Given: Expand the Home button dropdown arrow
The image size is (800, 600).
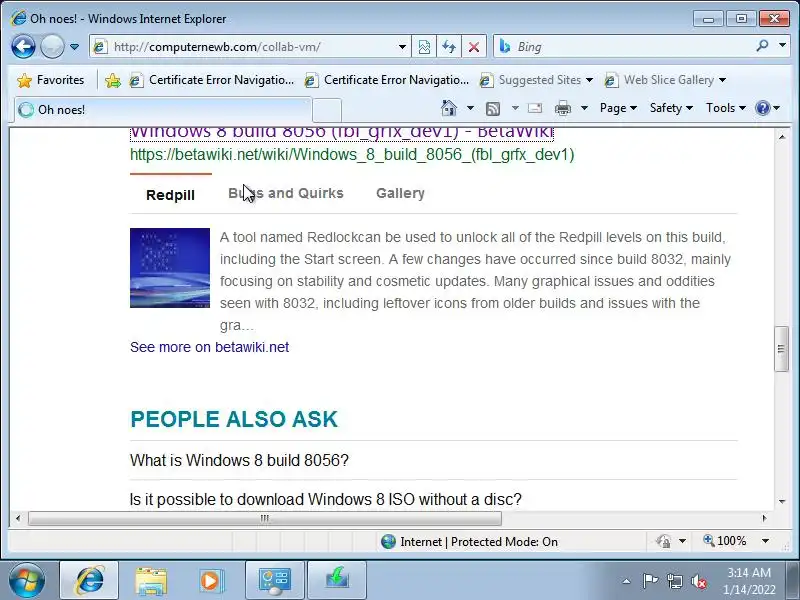Looking at the screenshot, I should click(470, 108).
